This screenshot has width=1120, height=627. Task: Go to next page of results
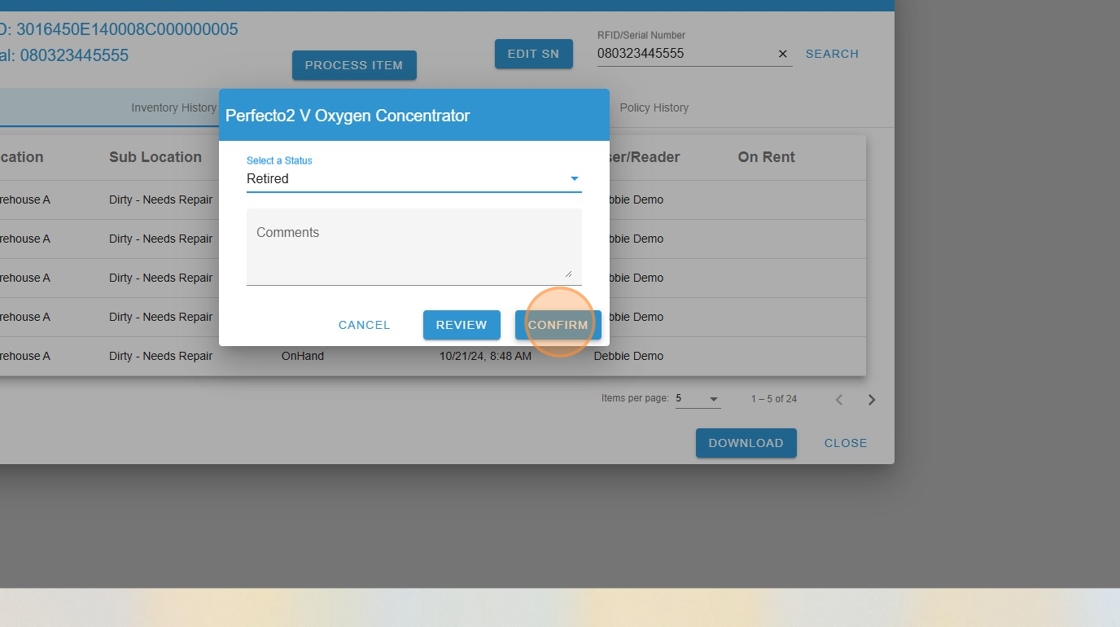point(871,400)
